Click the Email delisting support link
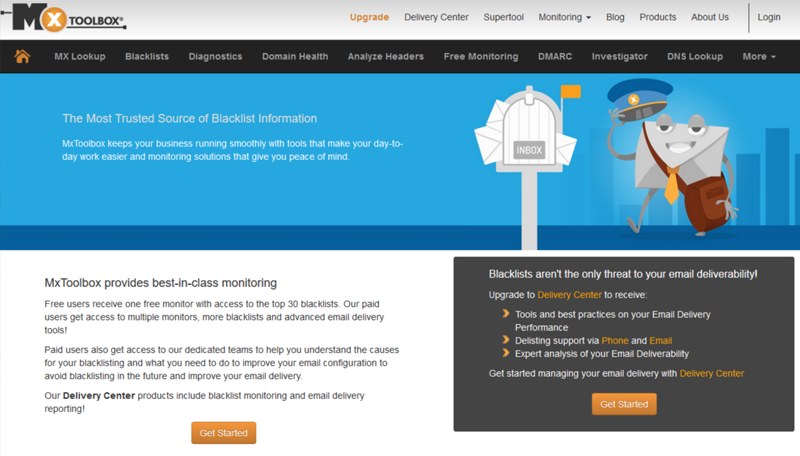The image size is (800, 456). [660, 341]
